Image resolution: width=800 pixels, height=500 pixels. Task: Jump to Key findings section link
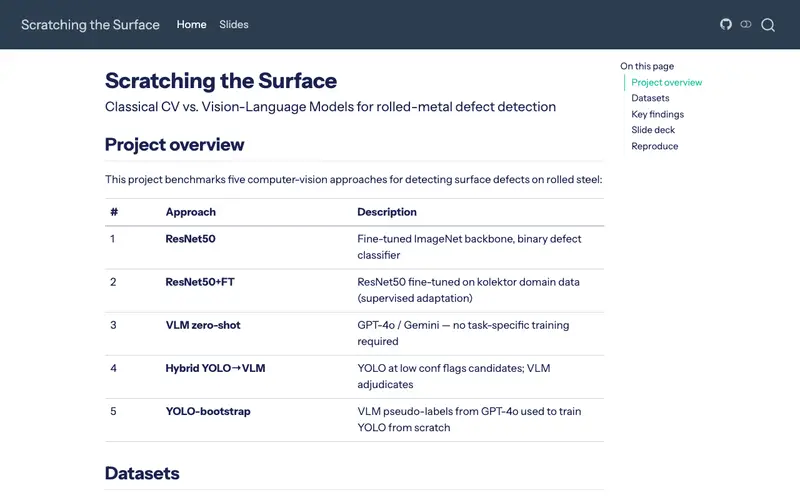click(x=657, y=114)
